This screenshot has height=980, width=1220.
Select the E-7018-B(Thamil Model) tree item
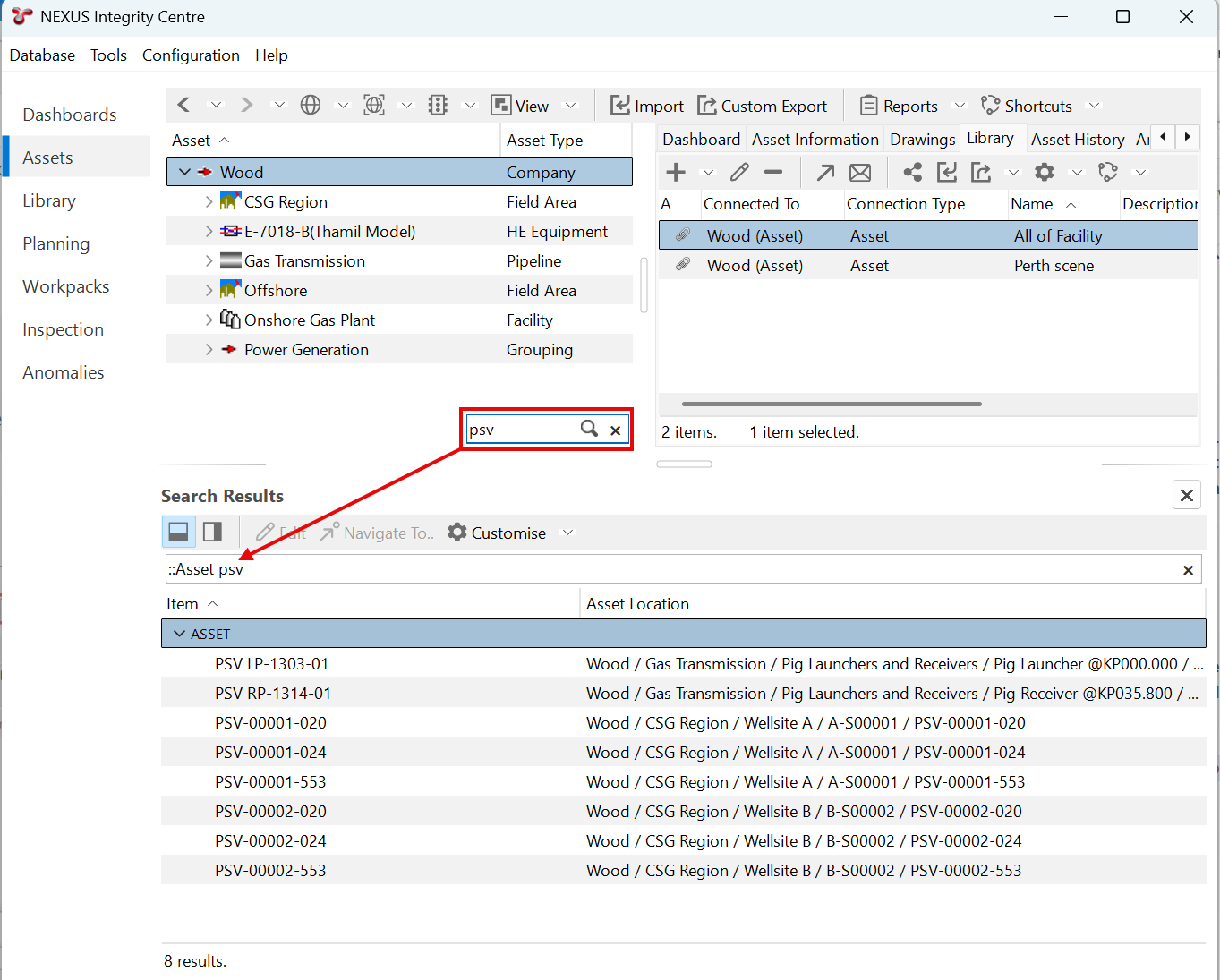[399, 231]
